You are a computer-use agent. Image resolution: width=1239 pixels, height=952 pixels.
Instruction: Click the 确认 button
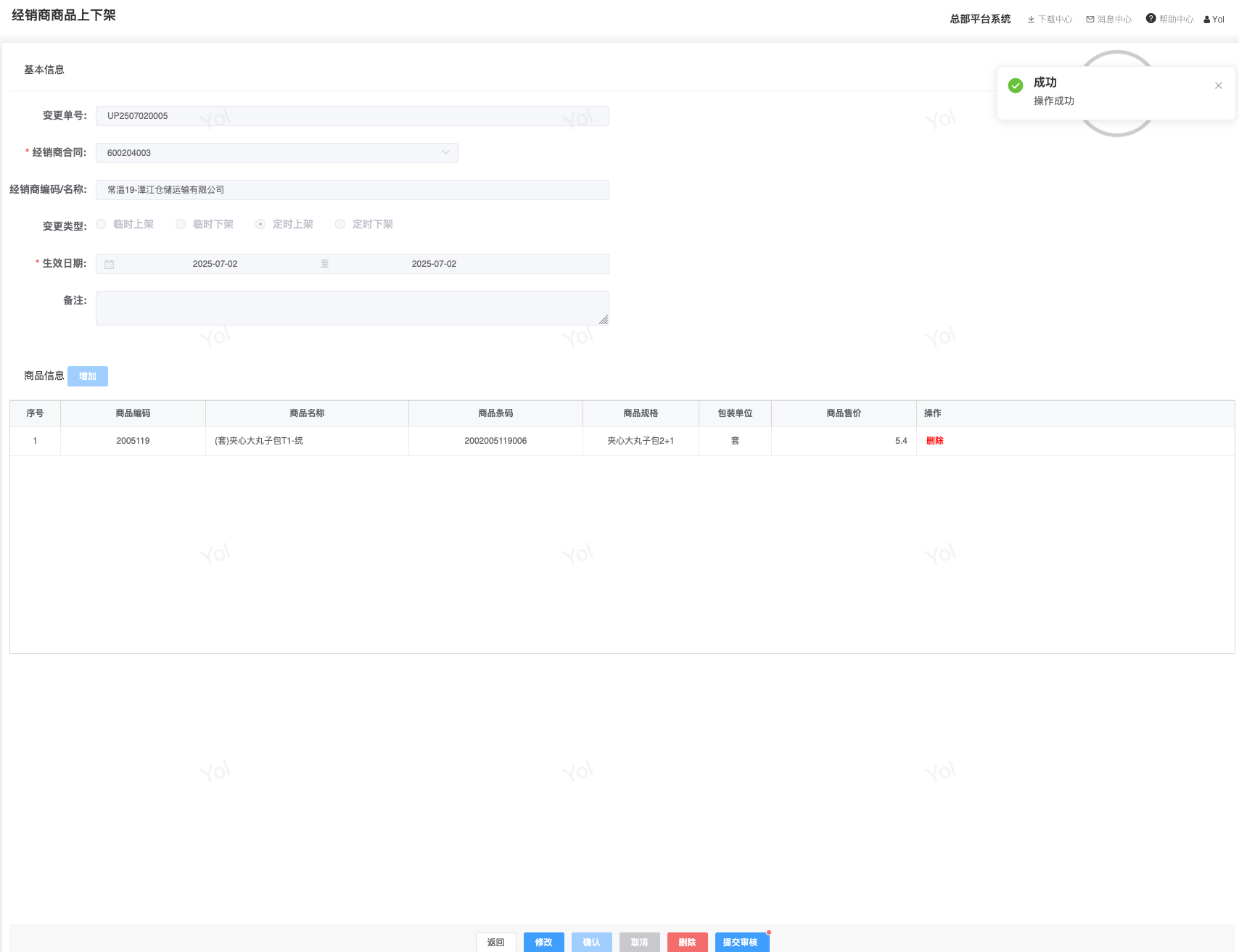coord(592,942)
